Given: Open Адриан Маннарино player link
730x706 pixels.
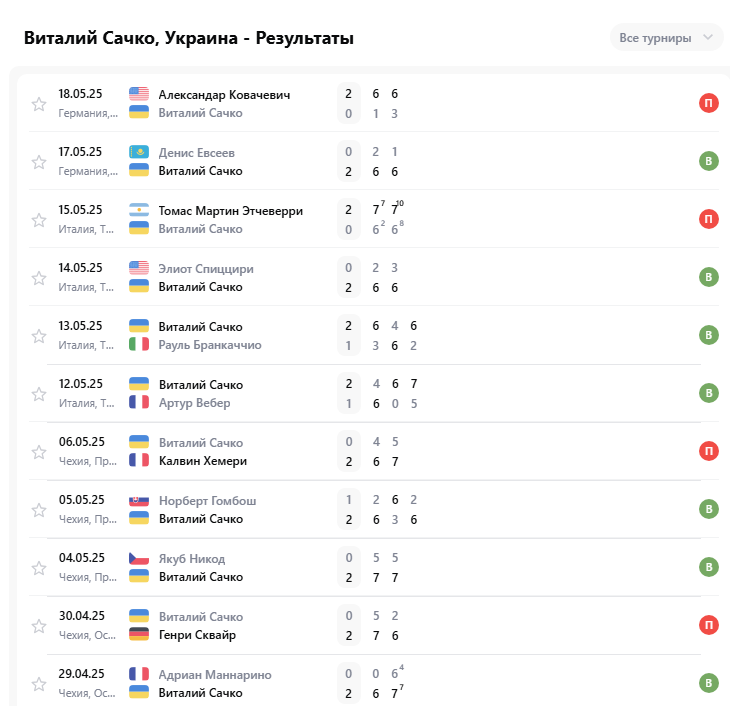Looking at the screenshot, I should point(215,675).
